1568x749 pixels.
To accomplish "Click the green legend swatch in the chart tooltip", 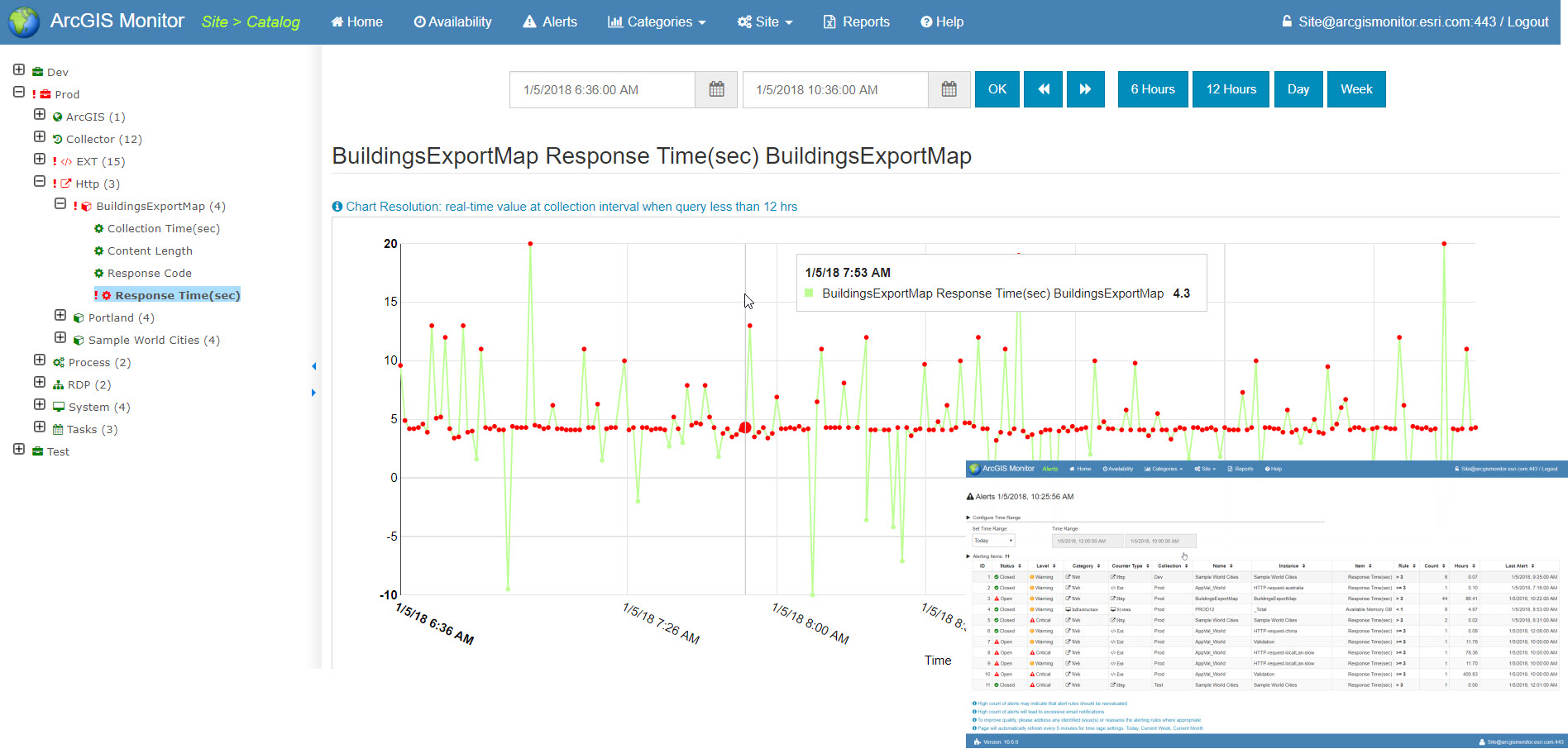I will (809, 293).
